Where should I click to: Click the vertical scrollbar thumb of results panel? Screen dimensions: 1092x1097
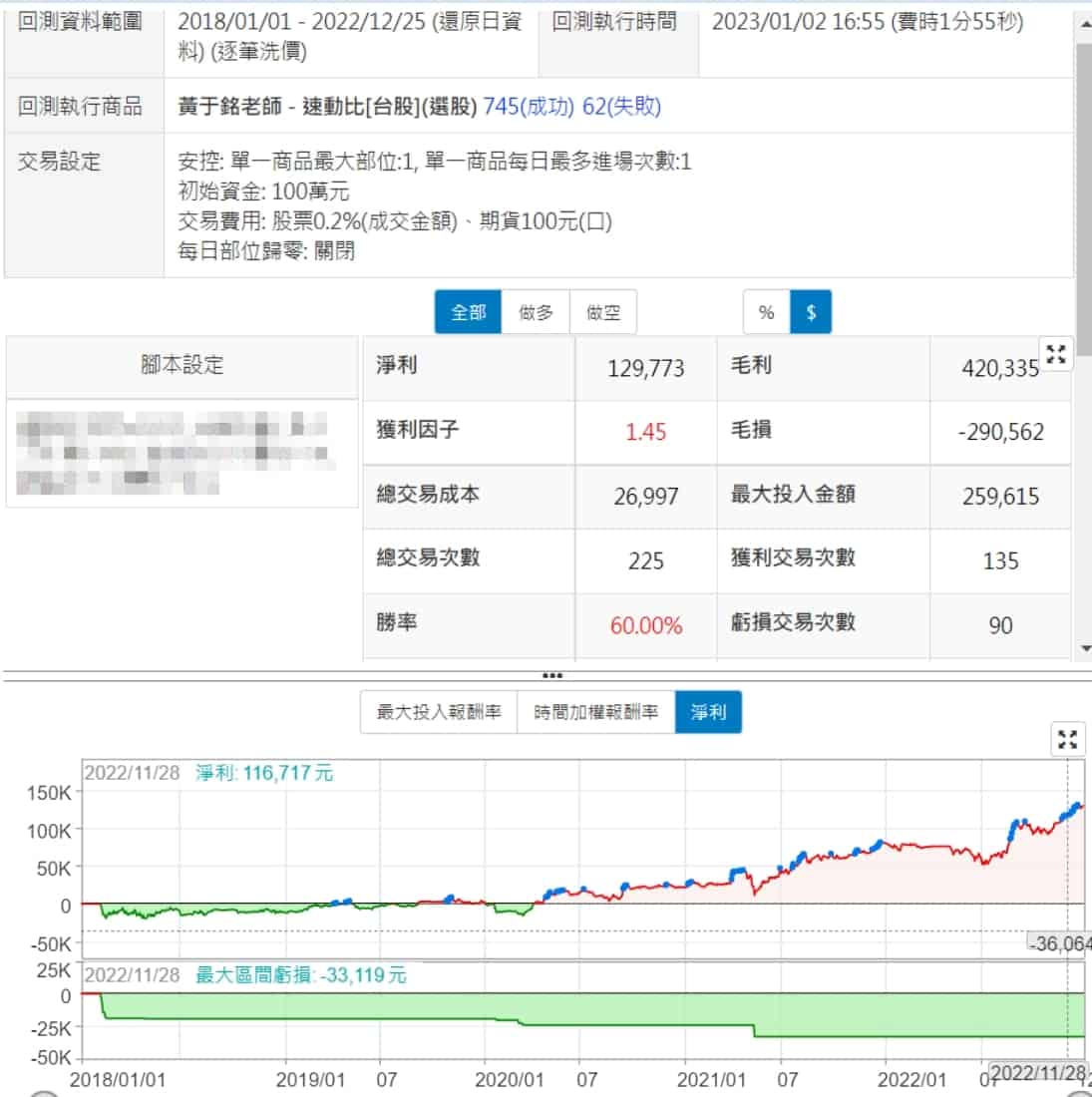click(x=1084, y=199)
